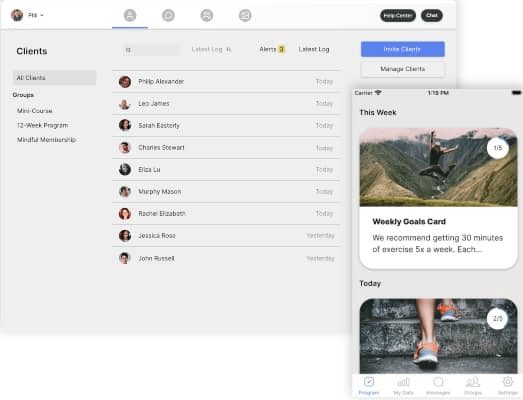Open Murphy Mason's client row name
This screenshot has width=523, height=400.
160,191
